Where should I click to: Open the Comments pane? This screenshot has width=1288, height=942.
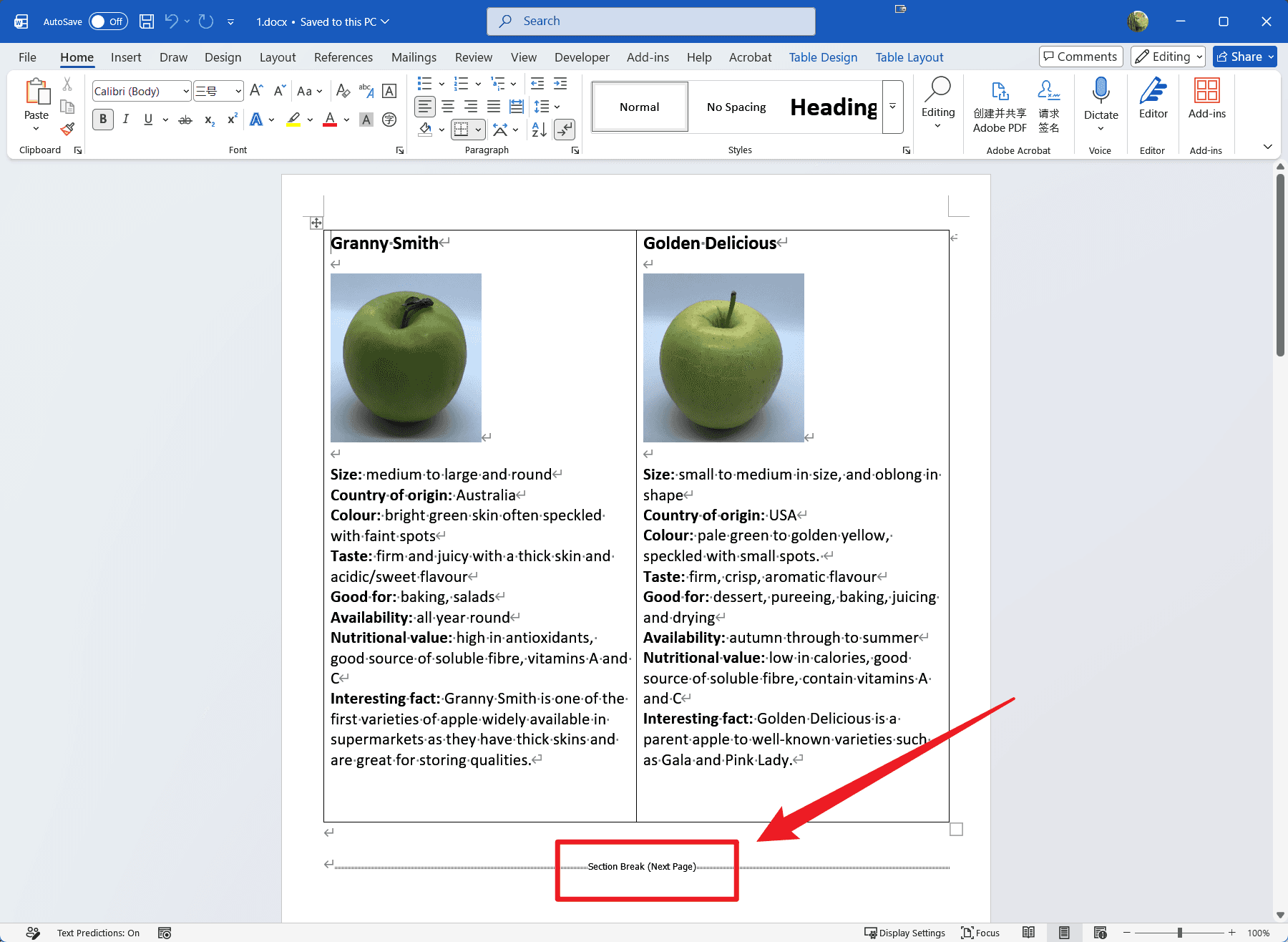pos(1080,57)
